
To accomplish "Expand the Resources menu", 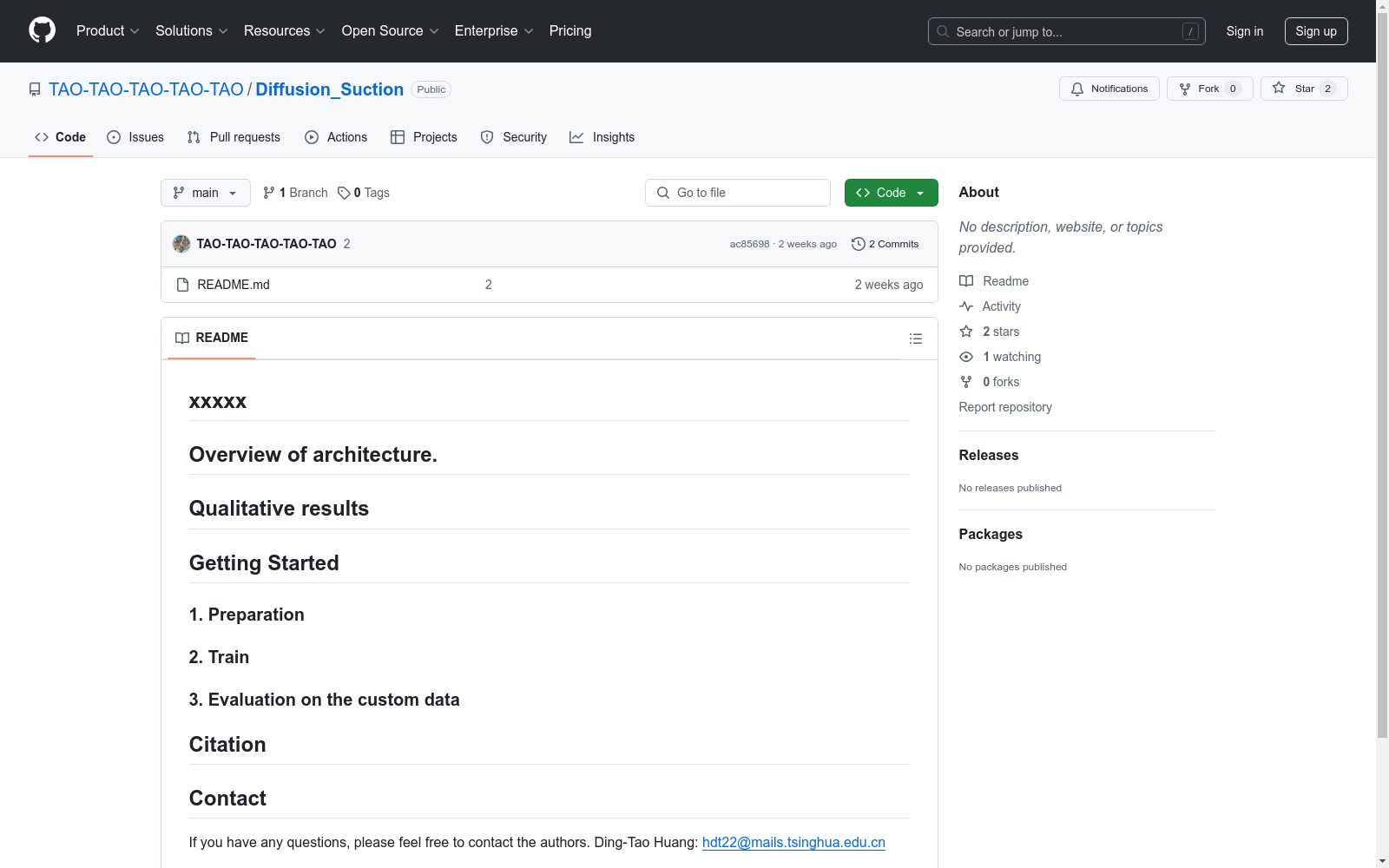I will coord(285,31).
